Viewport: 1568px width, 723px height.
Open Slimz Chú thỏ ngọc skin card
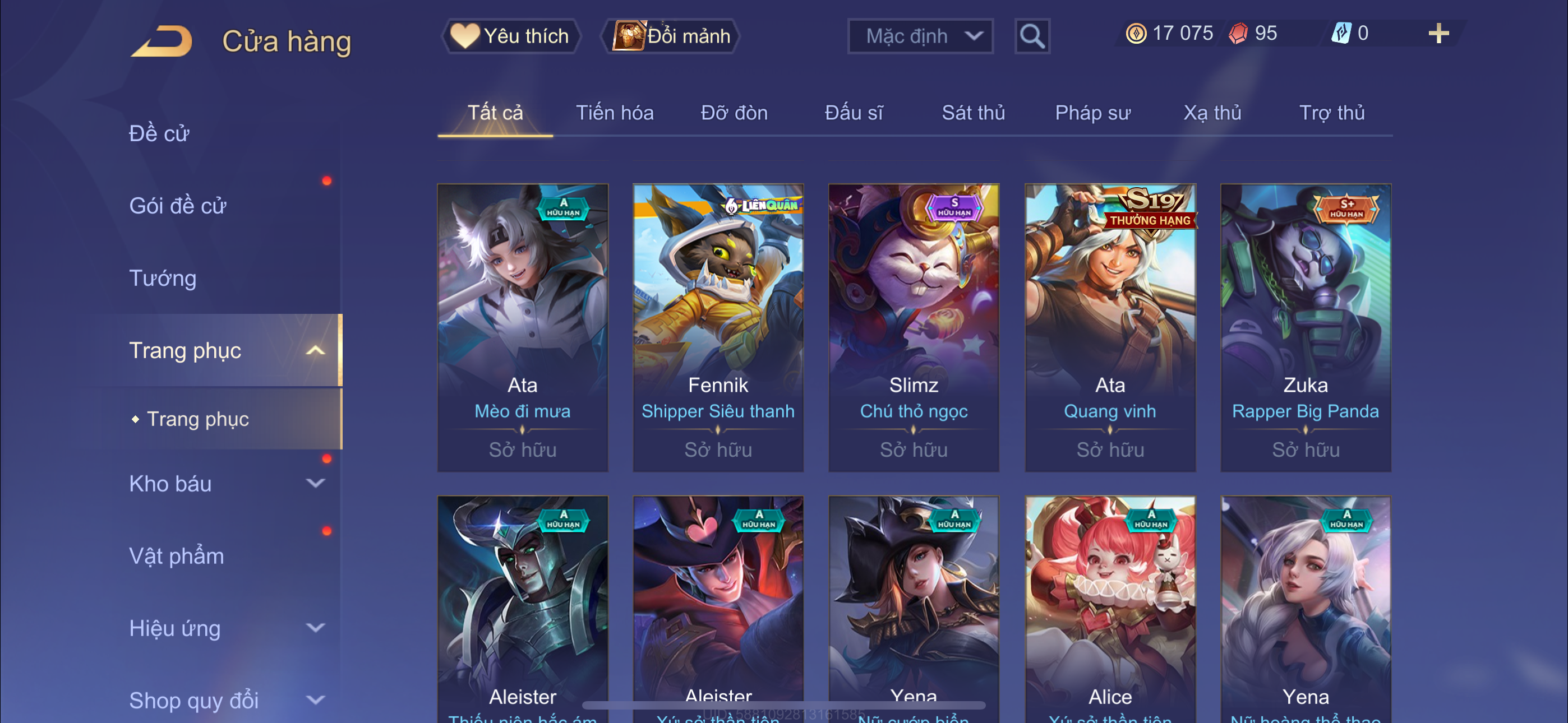914,327
